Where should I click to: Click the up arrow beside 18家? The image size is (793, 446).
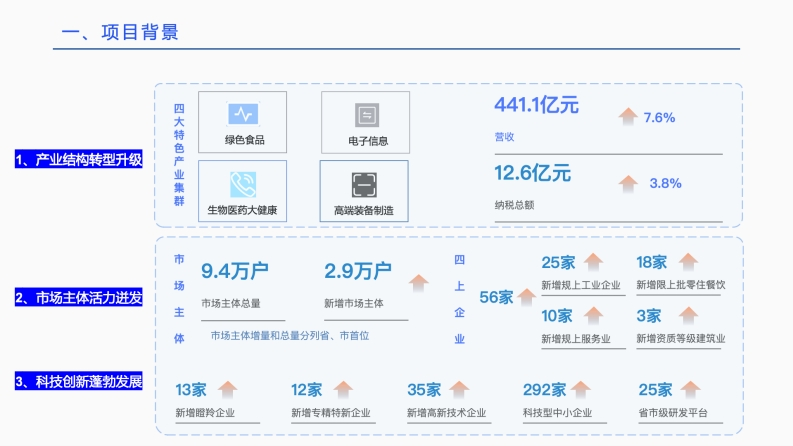[688, 261]
